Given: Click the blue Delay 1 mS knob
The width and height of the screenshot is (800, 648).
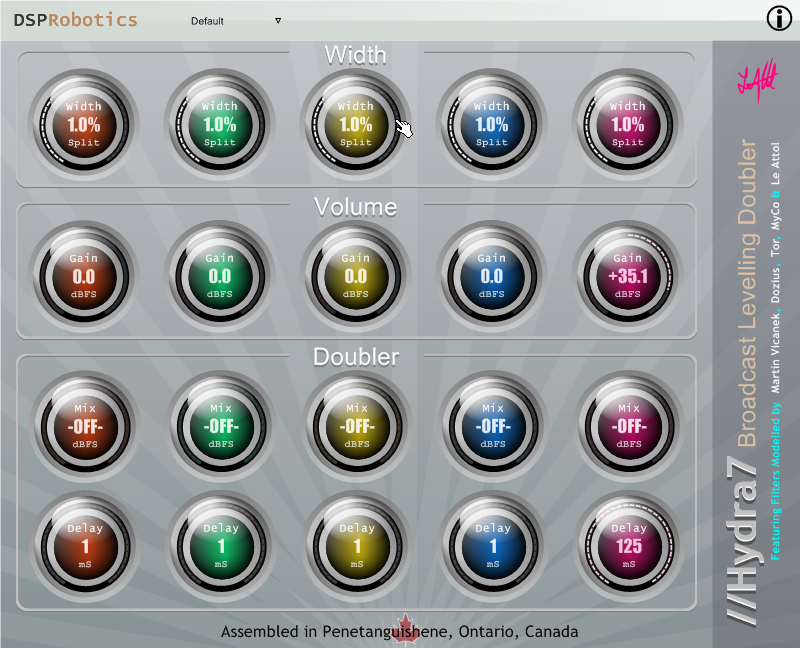Looking at the screenshot, I should pyautogui.click(x=493, y=546).
